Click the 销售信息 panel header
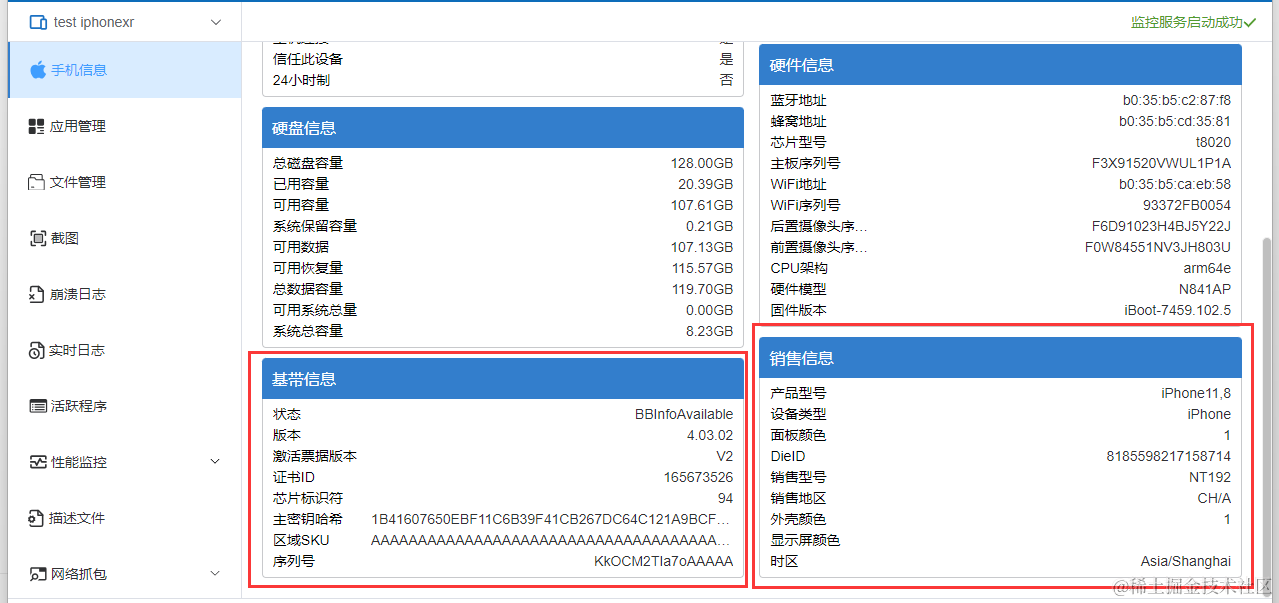1279x603 pixels. click(1000, 358)
